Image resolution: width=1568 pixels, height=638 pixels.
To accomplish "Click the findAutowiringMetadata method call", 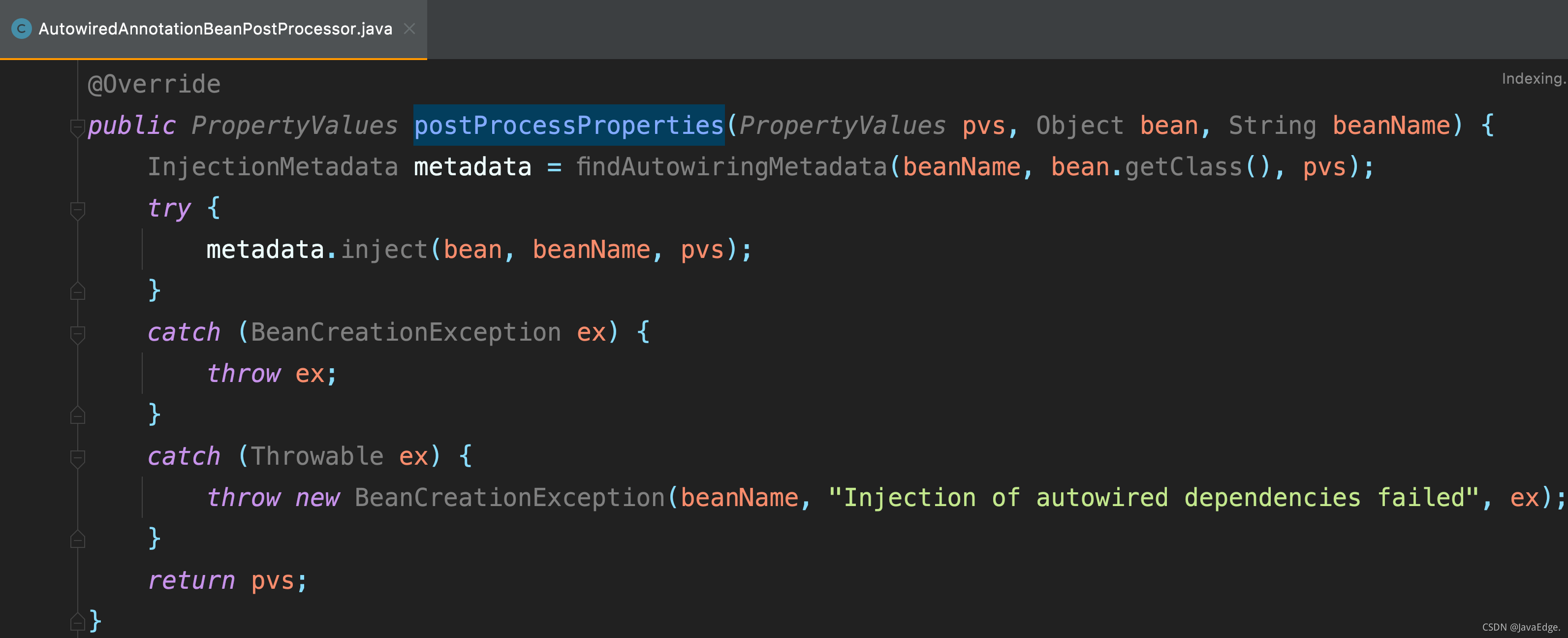I will tap(731, 167).
